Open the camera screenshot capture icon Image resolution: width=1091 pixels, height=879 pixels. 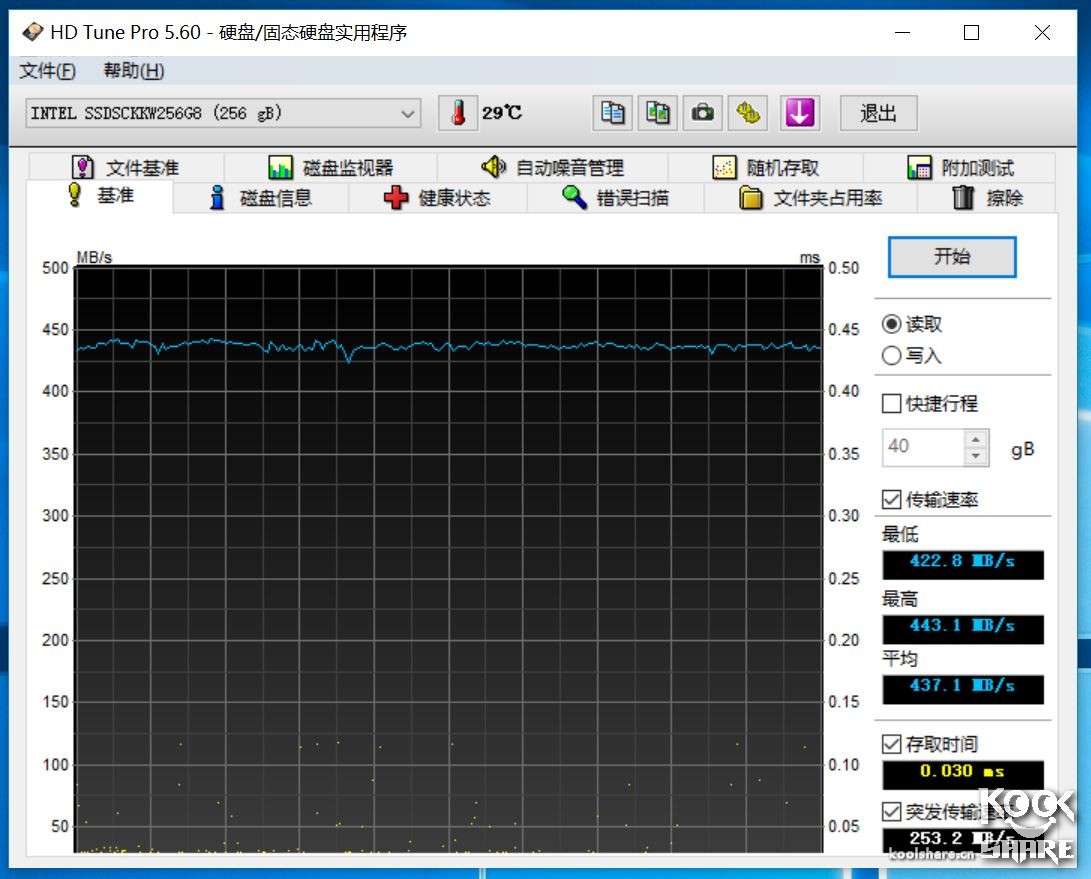tap(702, 113)
